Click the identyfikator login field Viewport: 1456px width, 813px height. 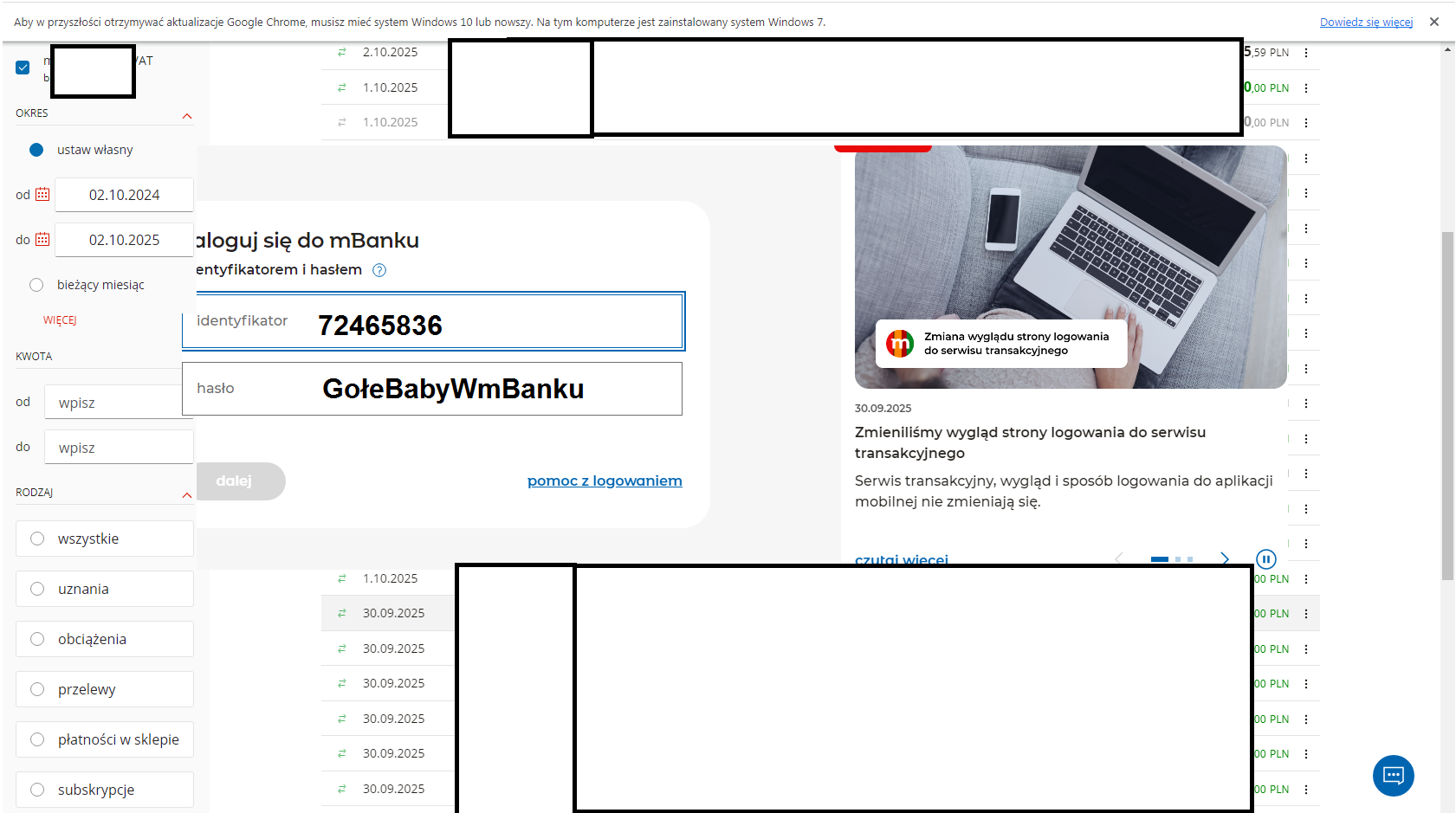click(433, 321)
